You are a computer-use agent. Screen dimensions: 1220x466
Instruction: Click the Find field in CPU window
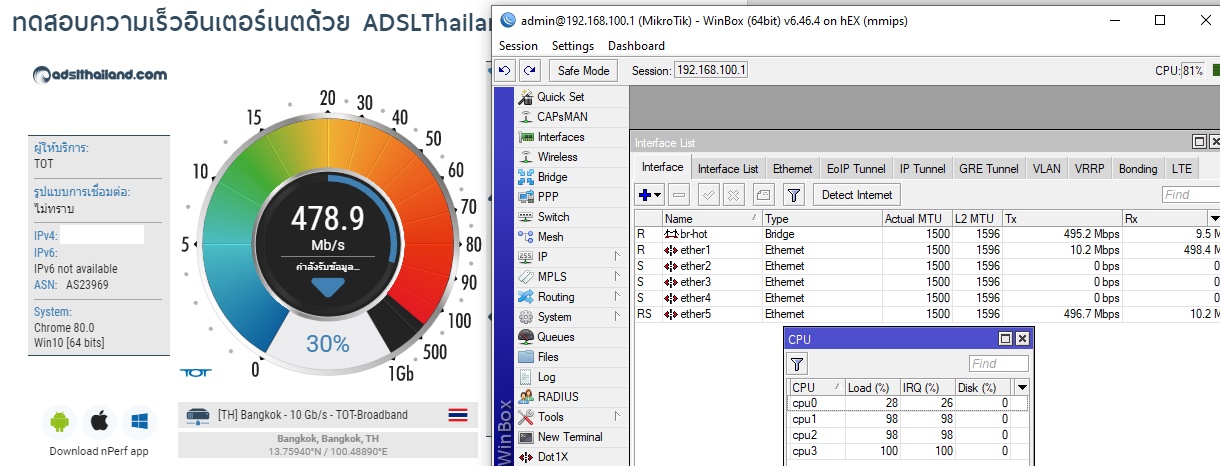[x=998, y=364]
